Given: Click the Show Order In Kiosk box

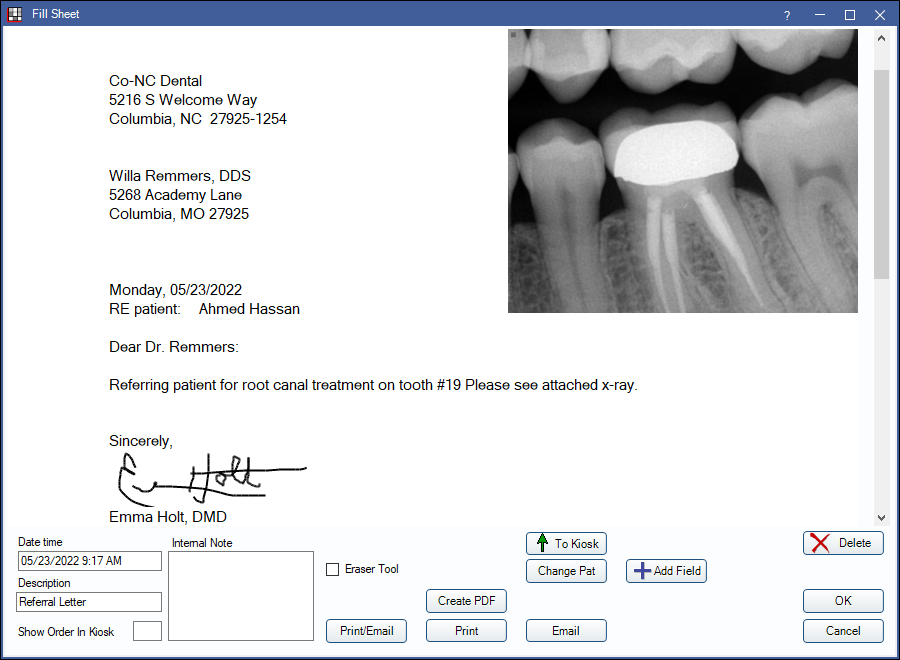Looking at the screenshot, I should (x=147, y=631).
